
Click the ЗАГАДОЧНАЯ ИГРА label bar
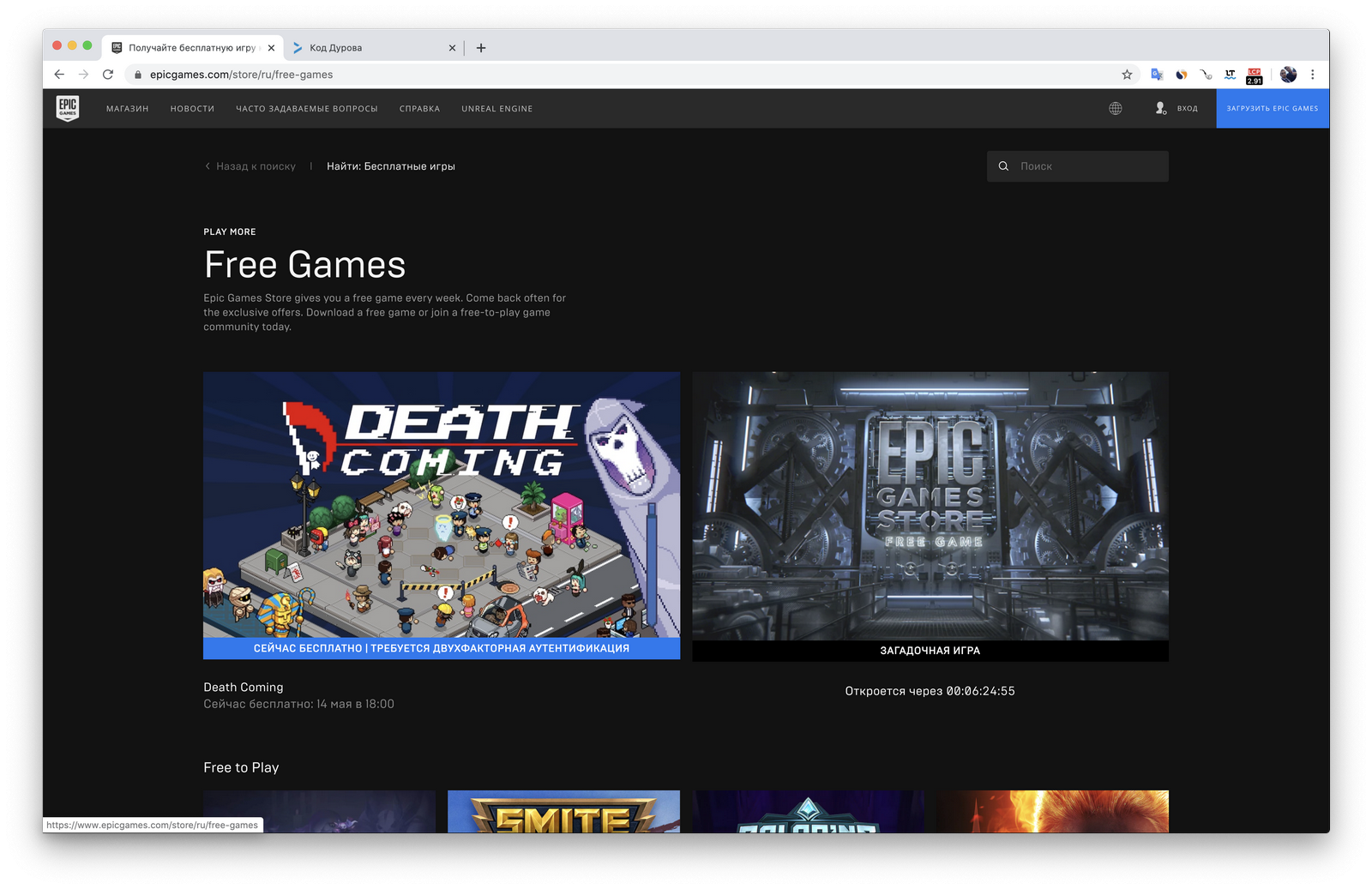[x=930, y=651]
